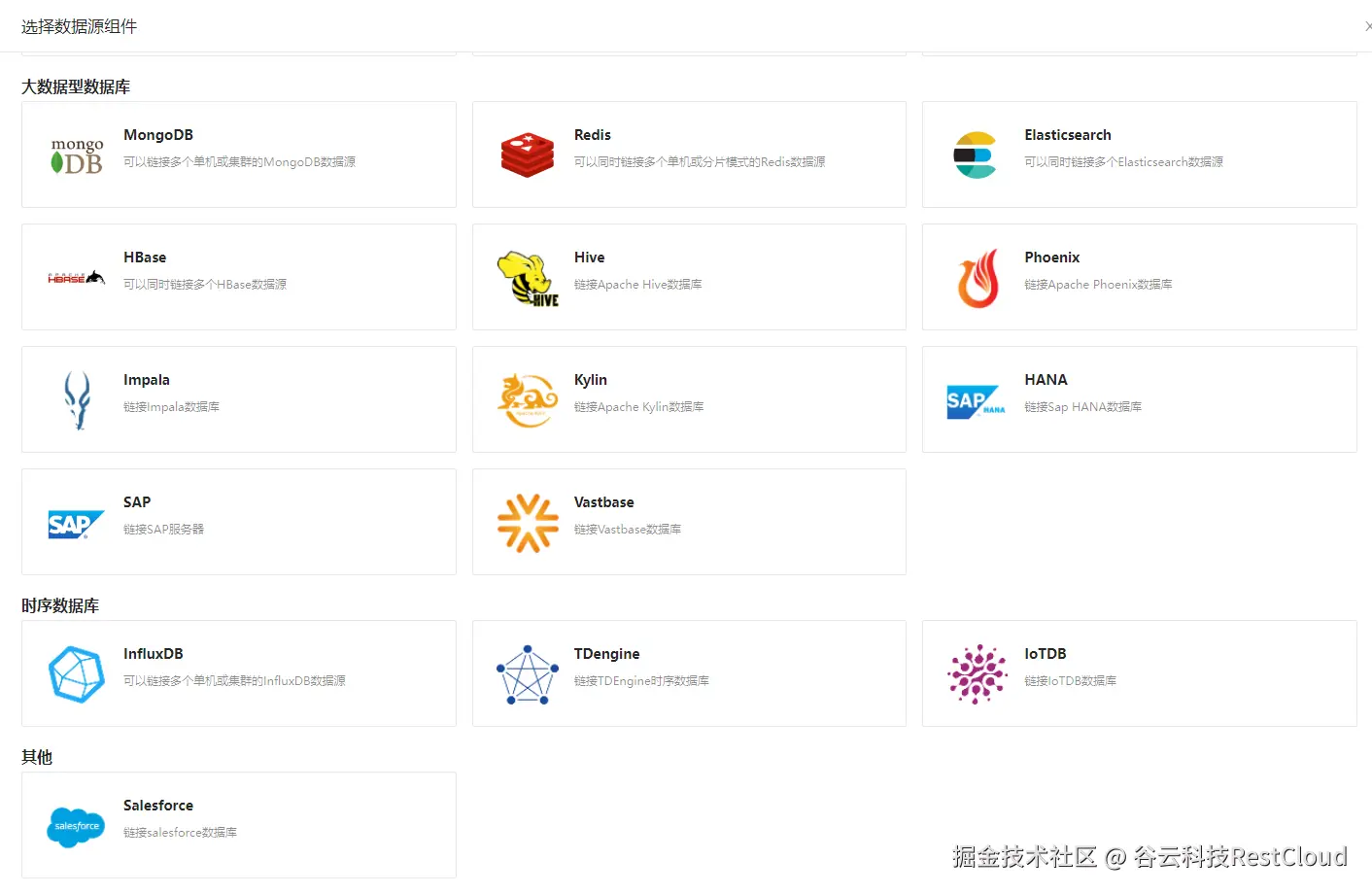Pick the Impala card title

coord(147,380)
